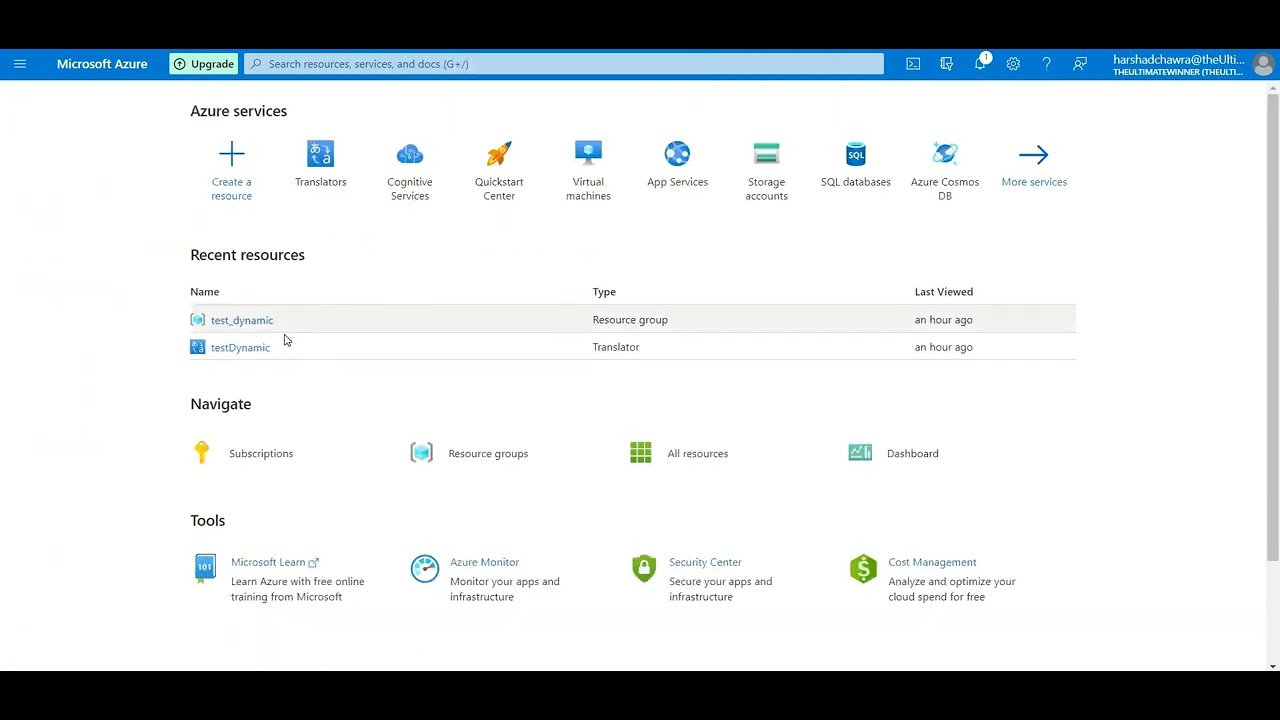Open the harshadchawra account menu
The height and width of the screenshot is (720, 1280).
coord(1179,65)
